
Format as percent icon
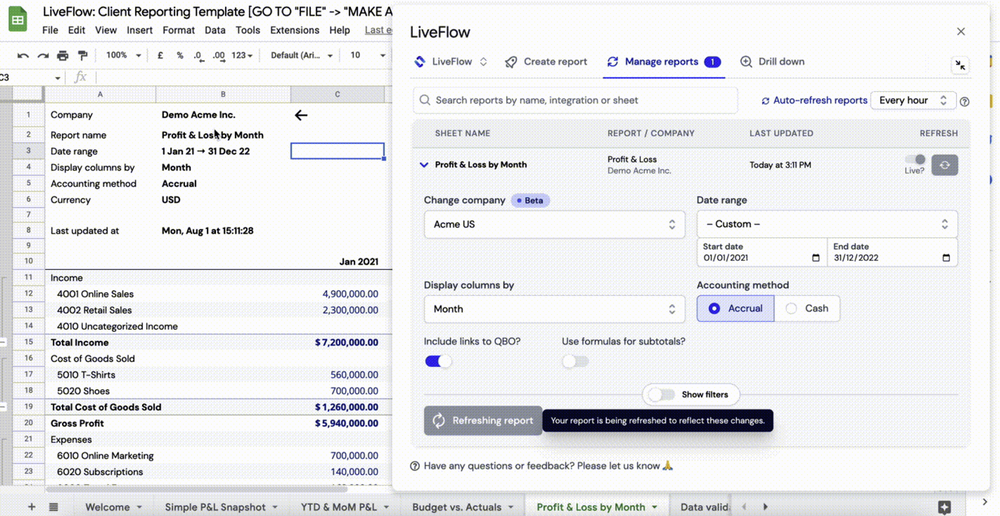(180, 55)
